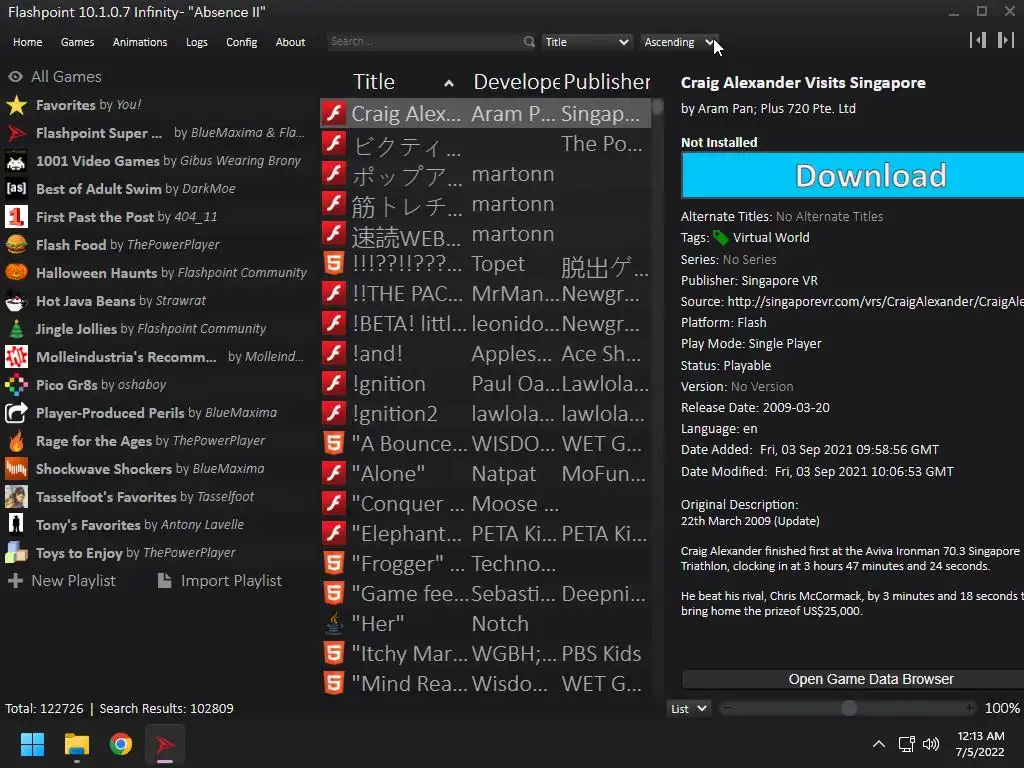Viewport: 1024px width, 768px height.
Task: Open the List layout dropdown
Action: [688, 709]
